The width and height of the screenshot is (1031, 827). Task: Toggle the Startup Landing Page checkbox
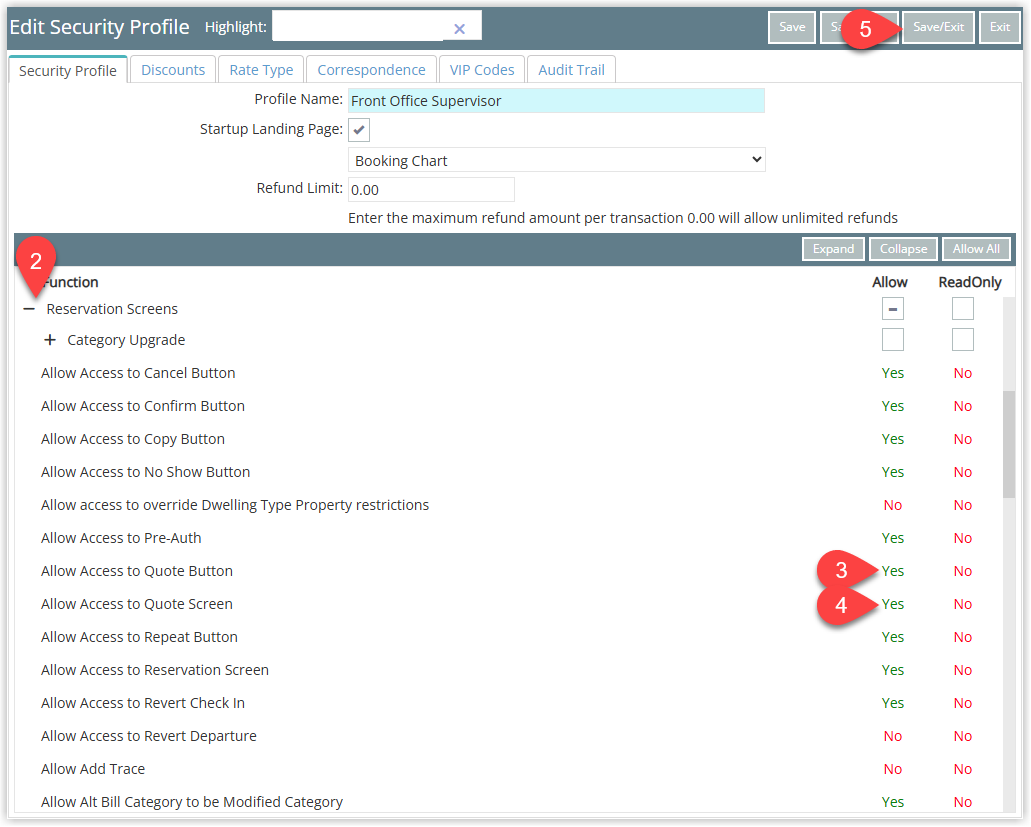(x=359, y=130)
